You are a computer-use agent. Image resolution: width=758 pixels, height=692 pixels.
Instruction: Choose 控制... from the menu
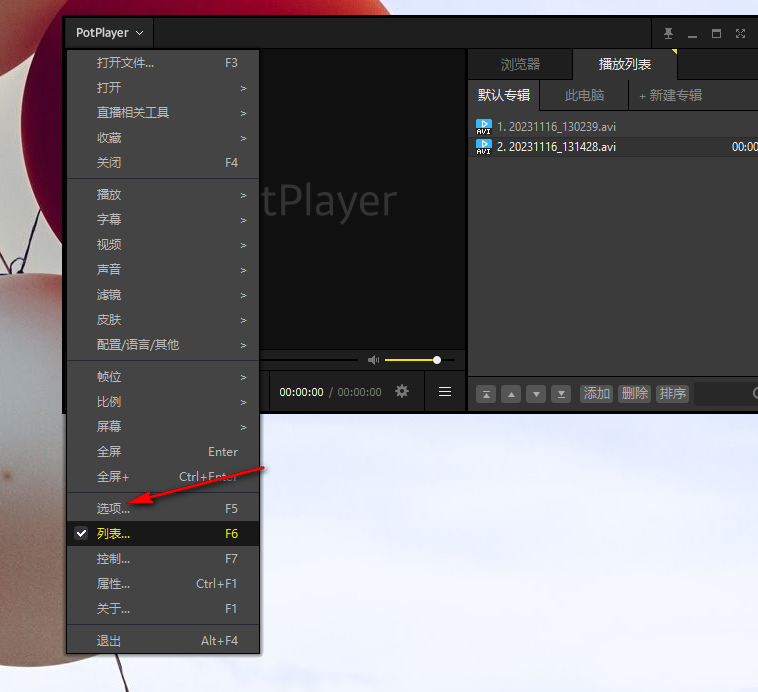pos(163,559)
